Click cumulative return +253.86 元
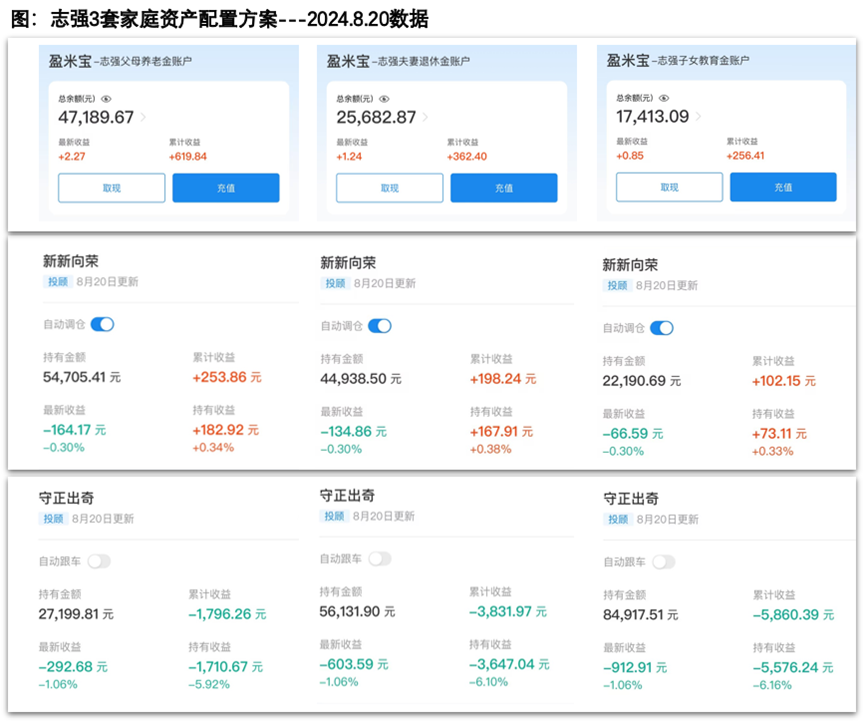Screen dimensions: 865x725 227,377
